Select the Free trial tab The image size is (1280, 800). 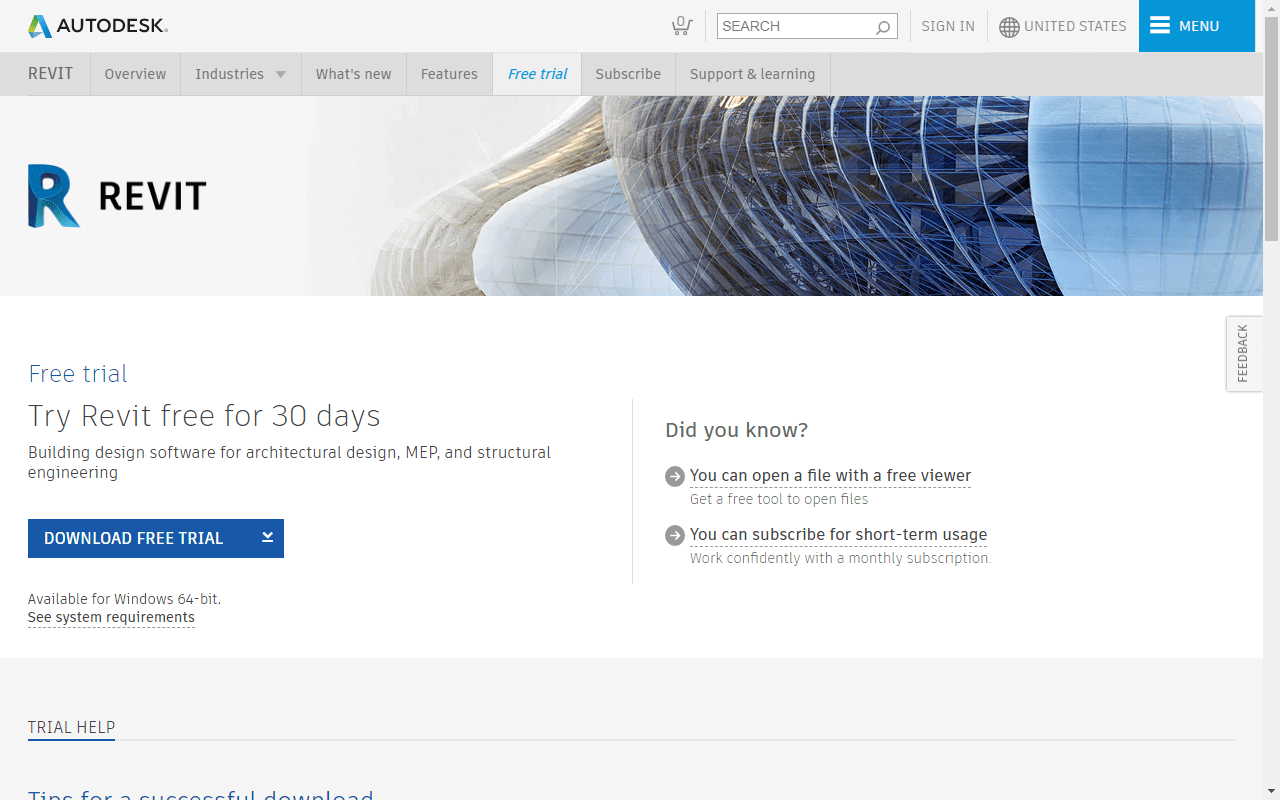pyautogui.click(x=537, y=74)
